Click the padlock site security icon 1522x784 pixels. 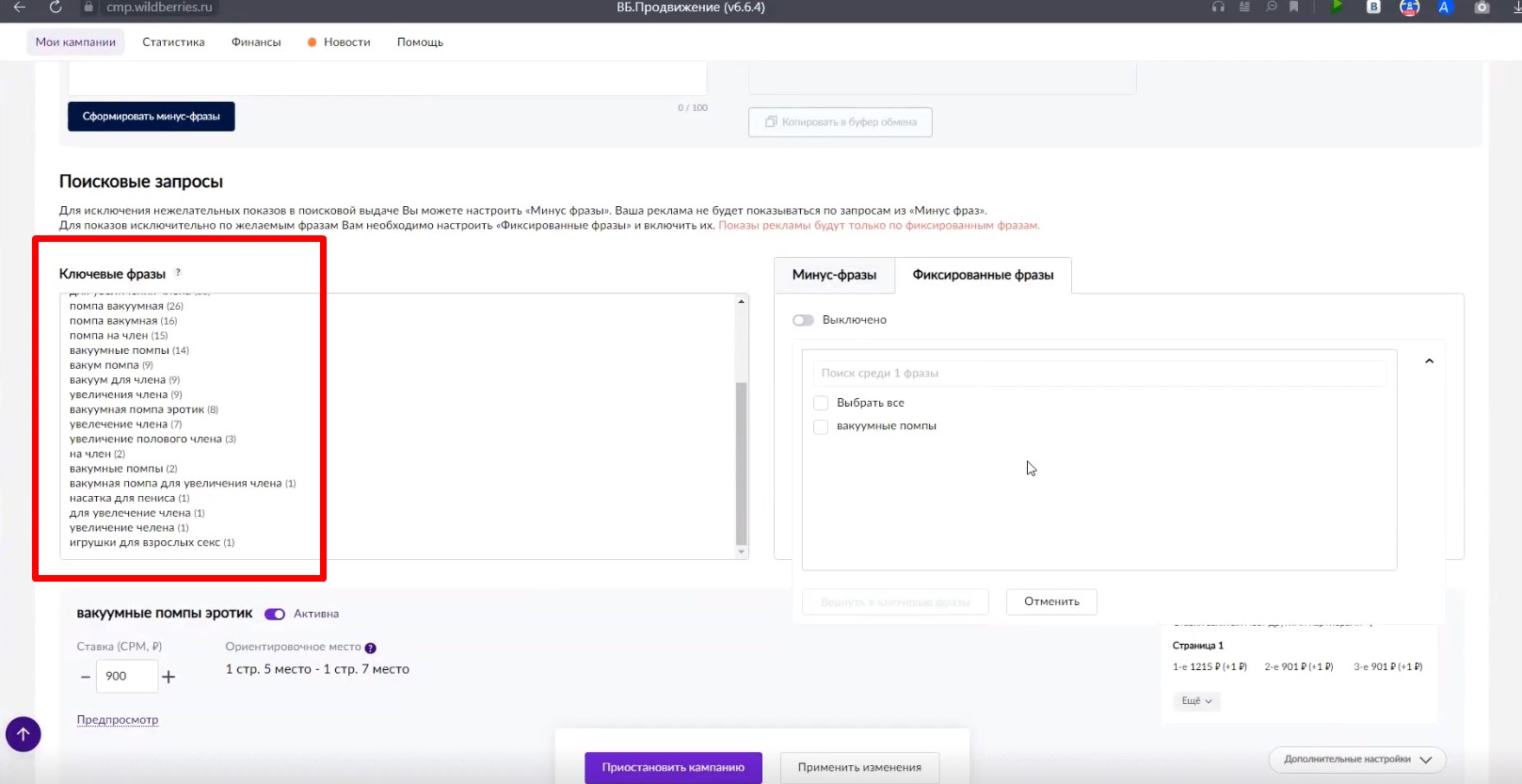[x=88, y=8]
